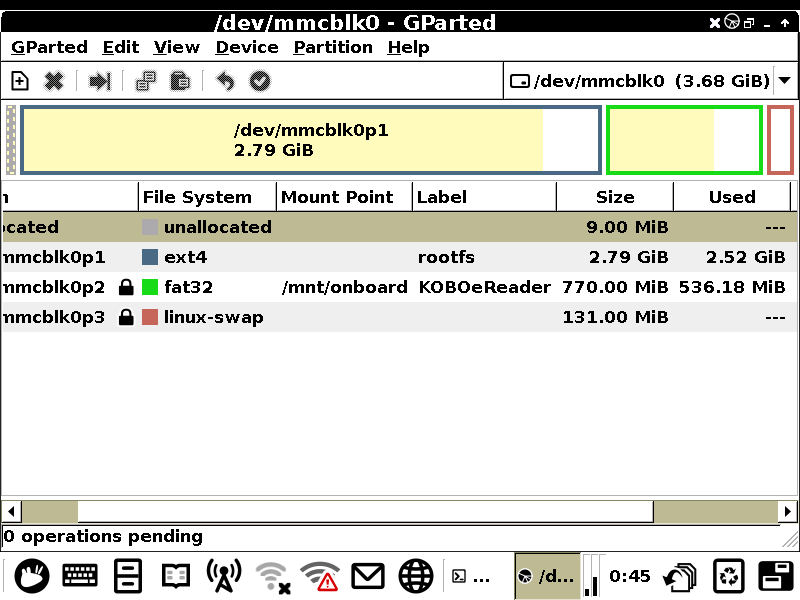Click the 131.00 MiB size value
Screen dimensions: 800x600
click(615, 317)
